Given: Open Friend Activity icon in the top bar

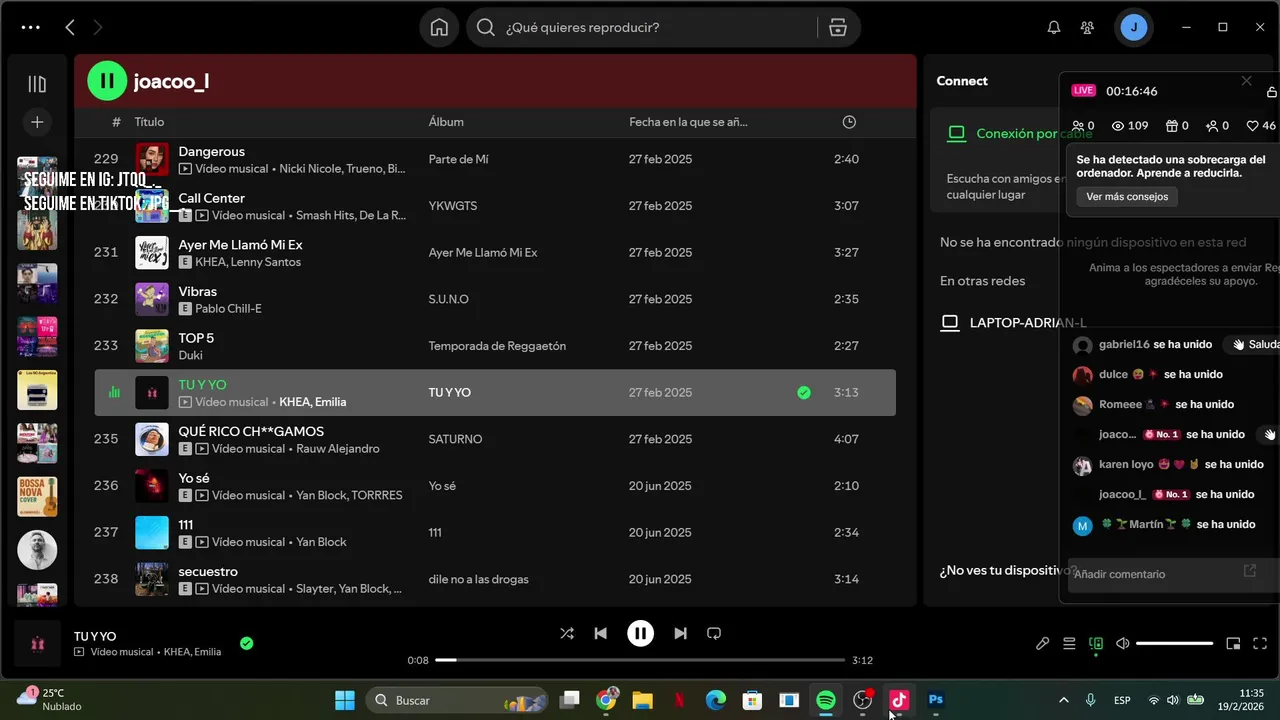Looking at the screenshot, I should pos(1087,27).
